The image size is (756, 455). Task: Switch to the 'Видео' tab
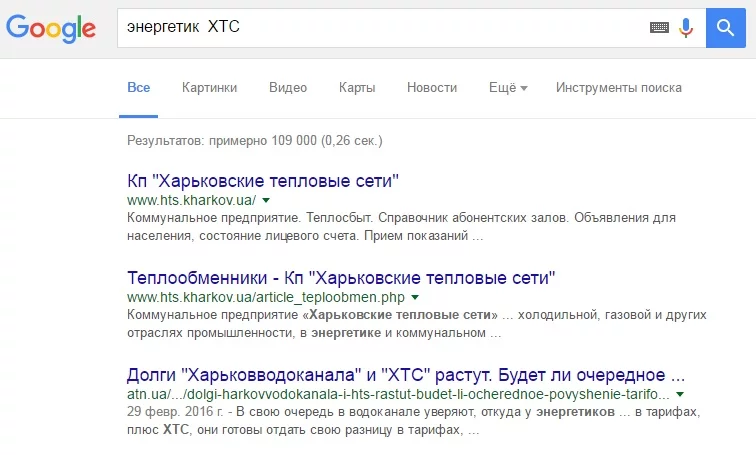coord(288,88)
